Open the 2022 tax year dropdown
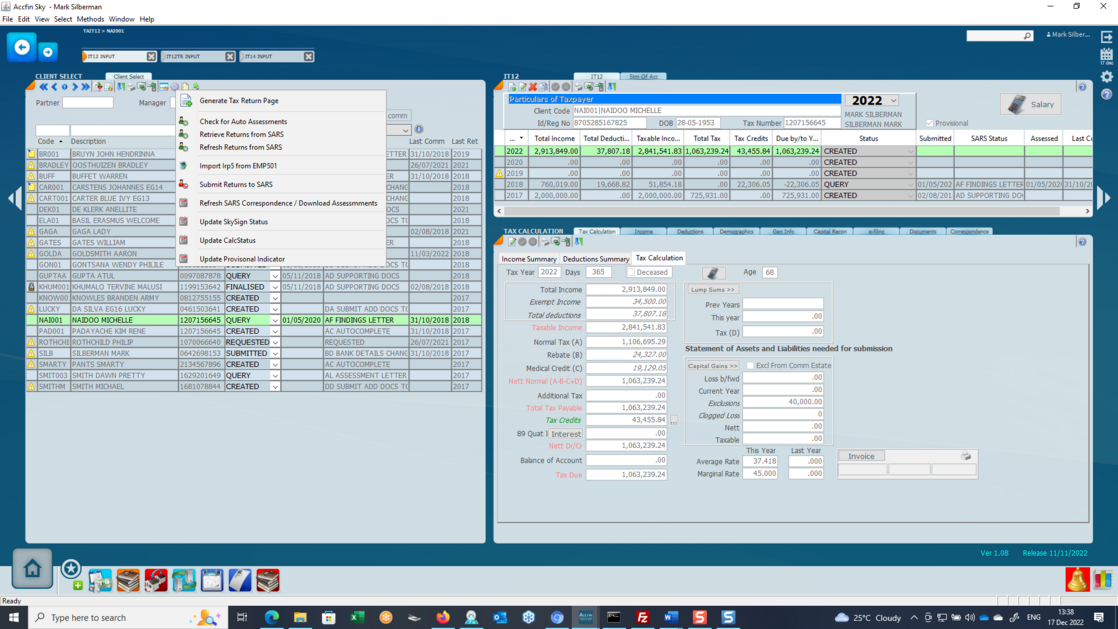Viewport: 1118px width, 629px height. (893, 101)
